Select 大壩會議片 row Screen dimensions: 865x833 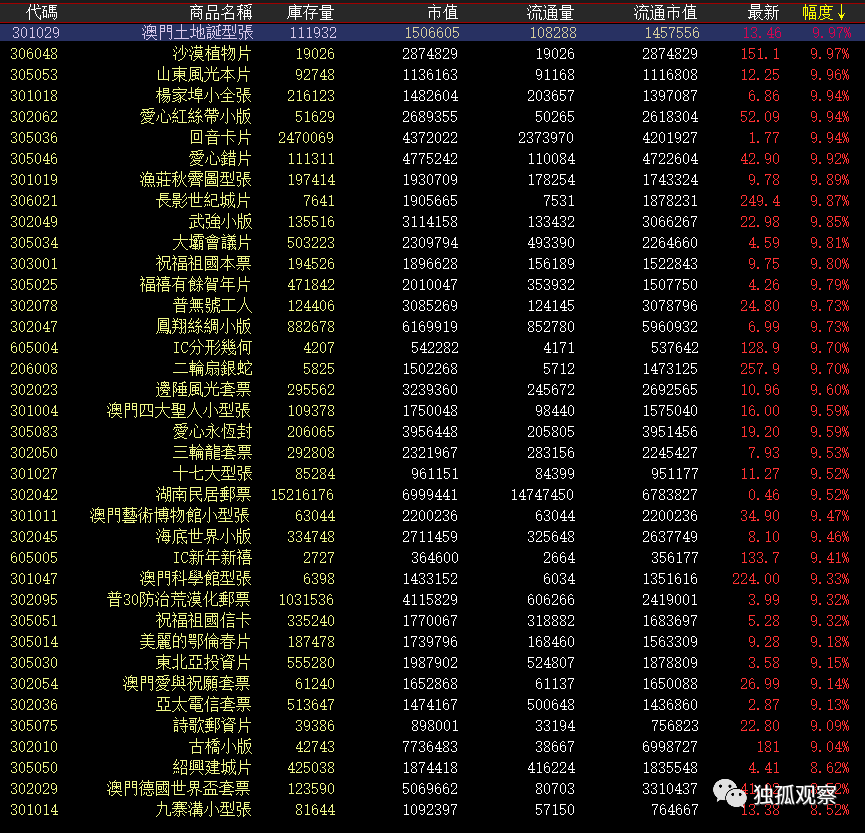point(432,243)
